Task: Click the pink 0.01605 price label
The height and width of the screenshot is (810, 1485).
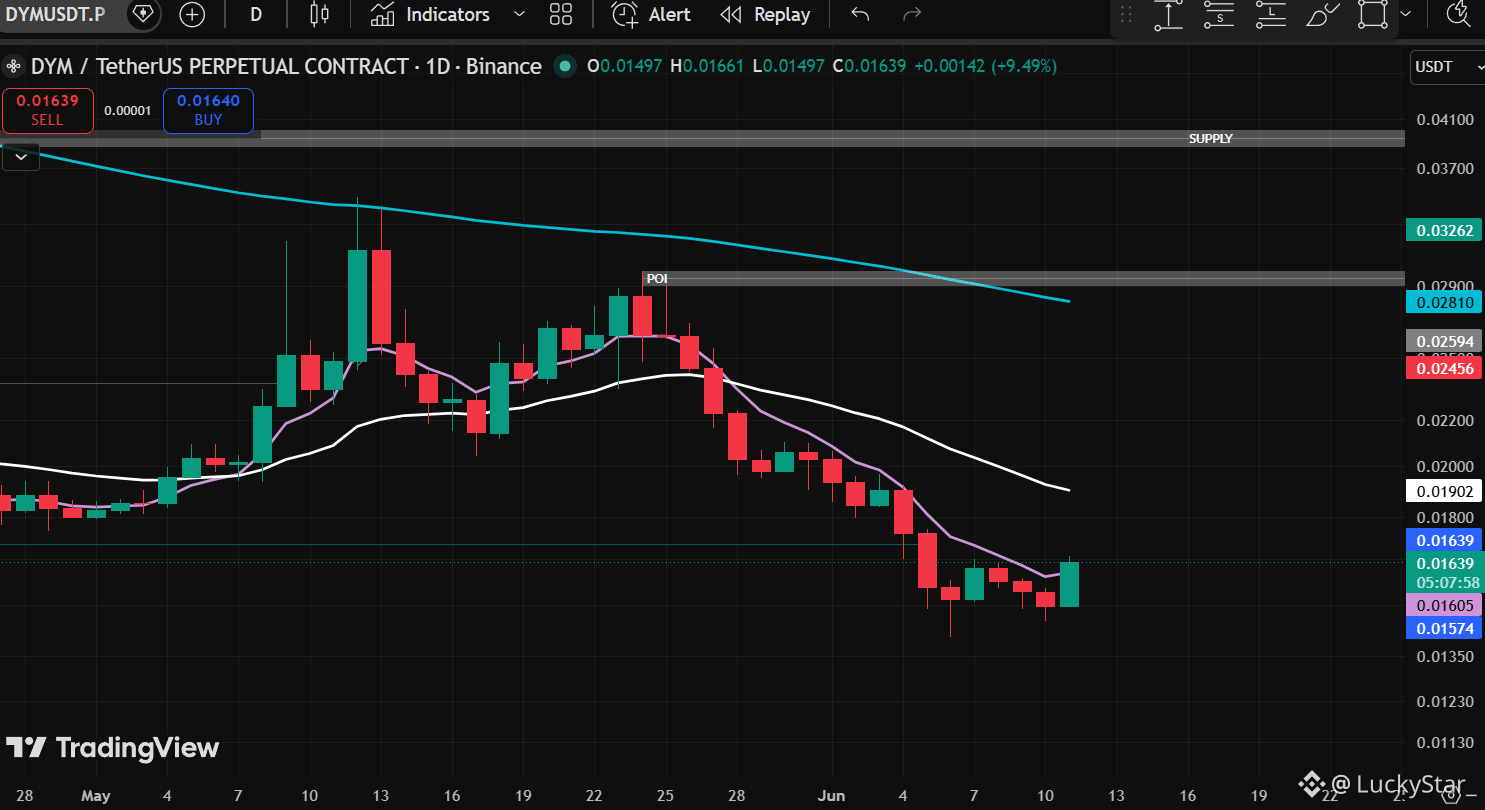Action: [x=1444, y=604]
